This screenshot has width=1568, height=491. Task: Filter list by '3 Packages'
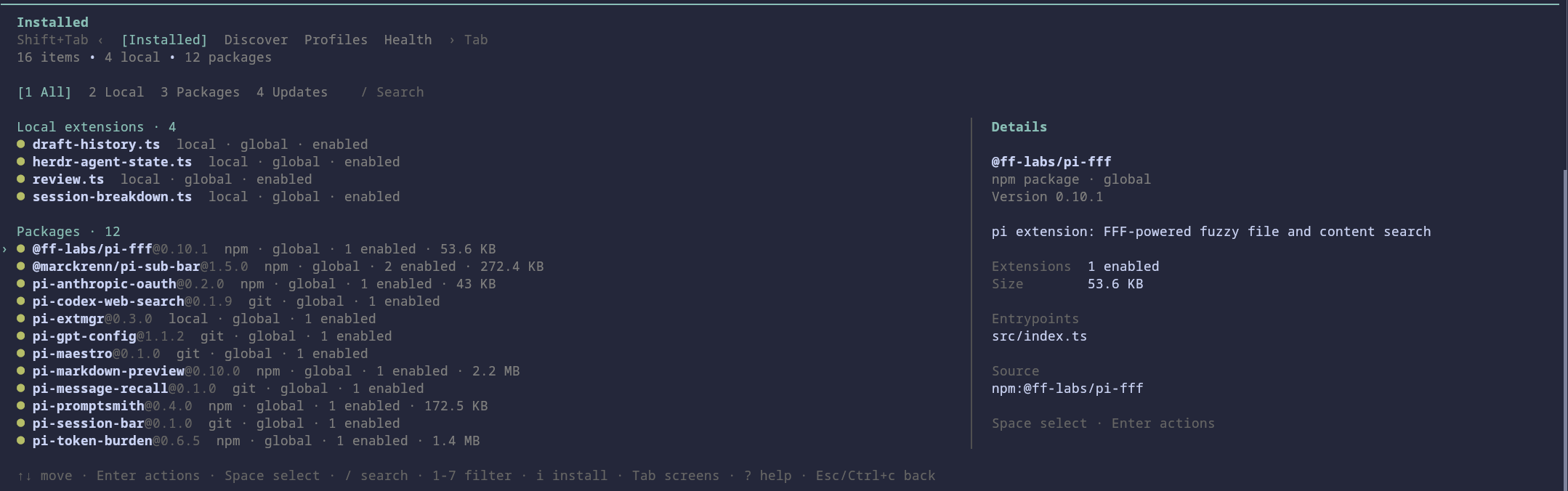(200, 92)
